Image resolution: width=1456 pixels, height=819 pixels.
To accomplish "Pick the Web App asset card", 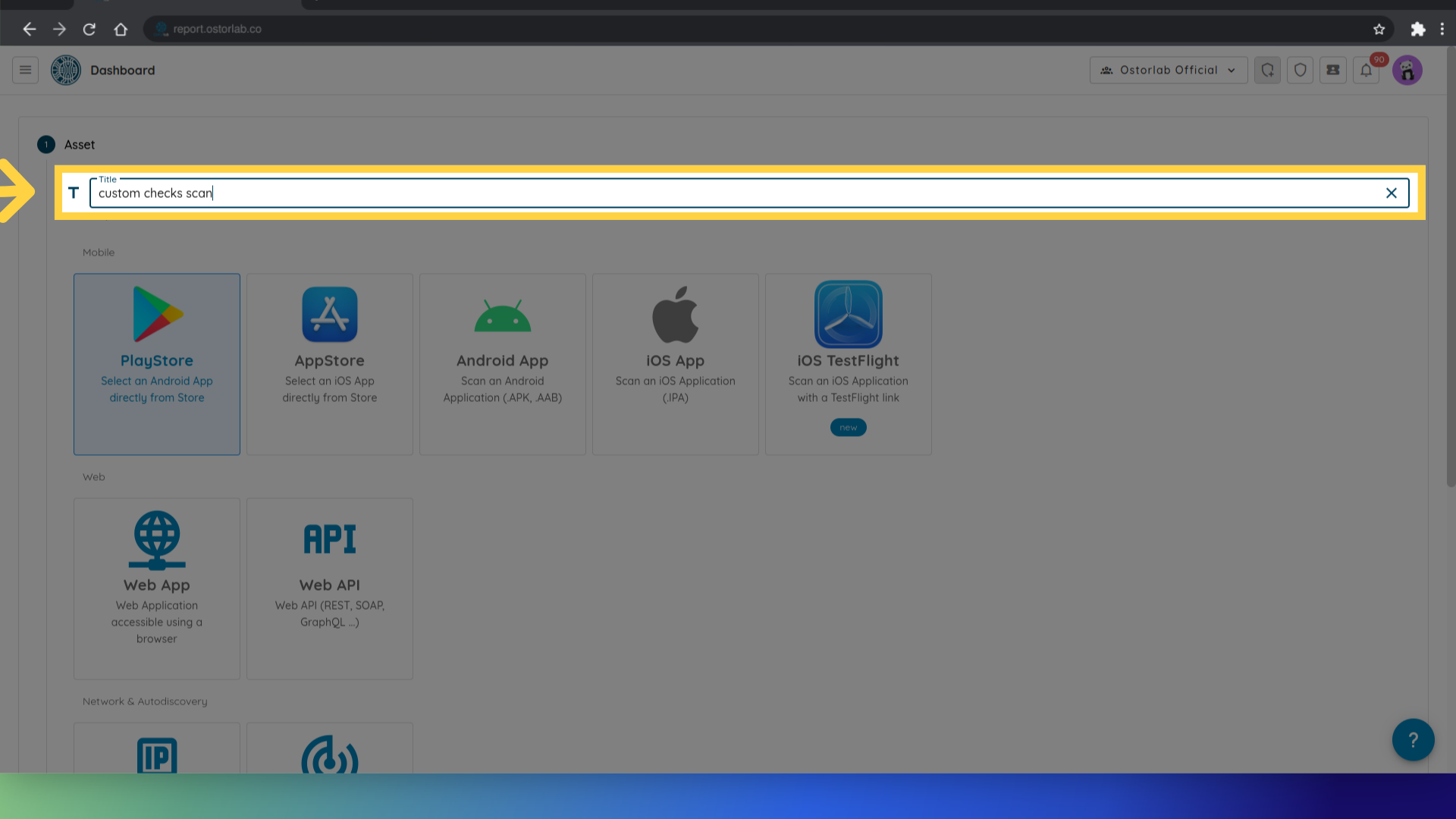I will [x=157, y=588].
